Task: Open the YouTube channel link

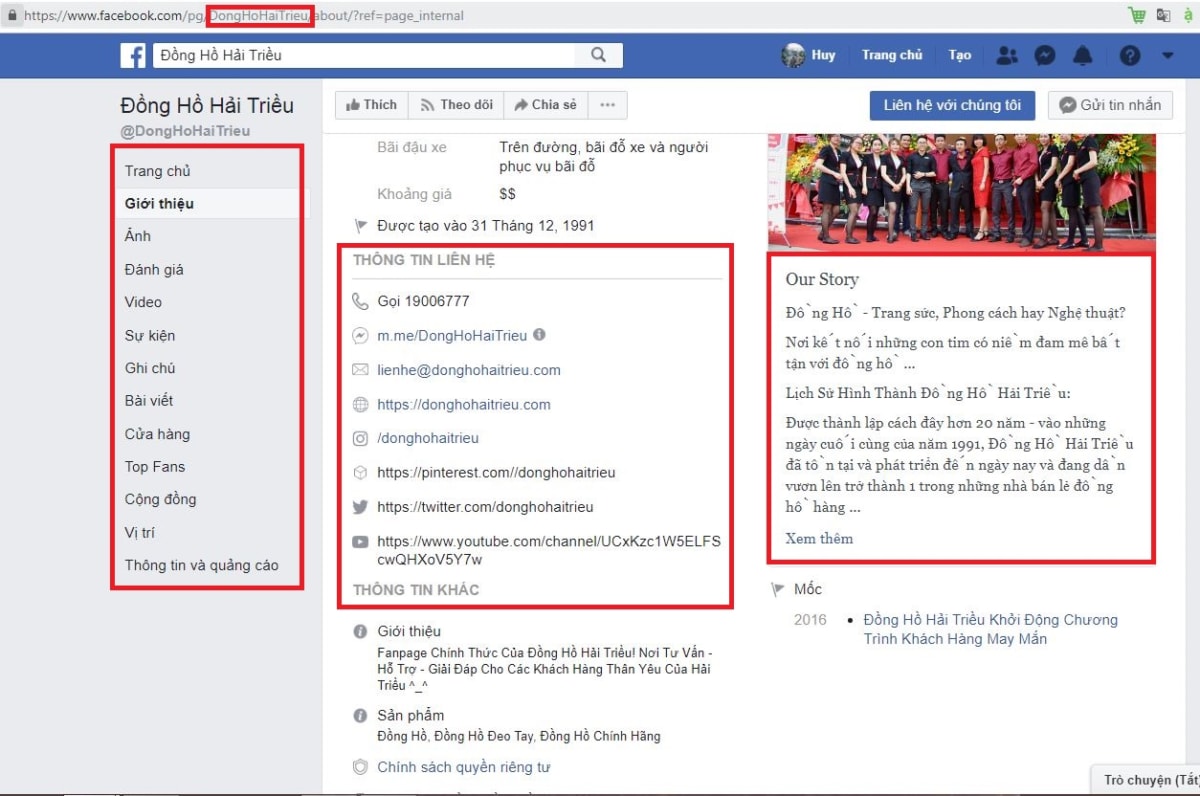Action: click(x=548, y=550)
